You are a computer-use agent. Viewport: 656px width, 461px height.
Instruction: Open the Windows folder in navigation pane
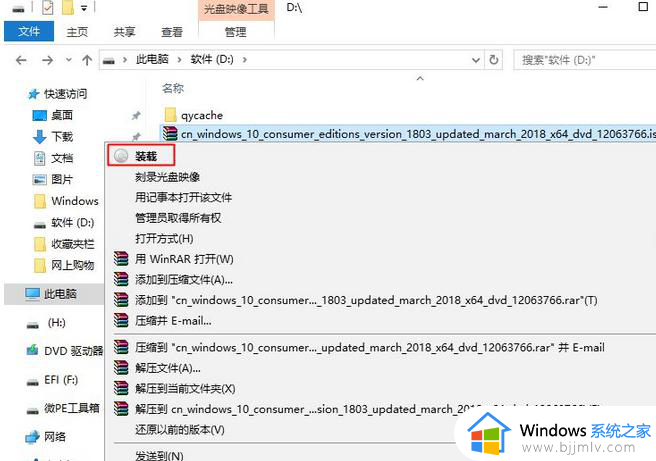coord(75,201)
